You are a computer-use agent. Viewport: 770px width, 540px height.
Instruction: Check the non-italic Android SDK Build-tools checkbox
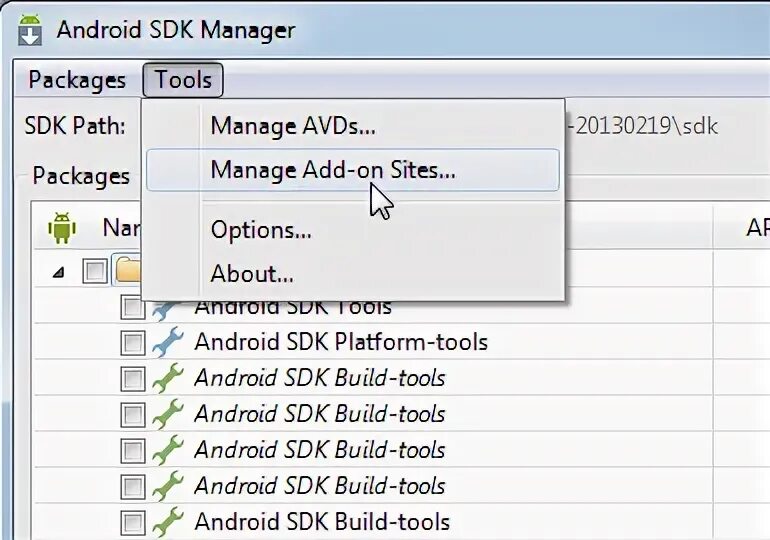pos(133,522)
